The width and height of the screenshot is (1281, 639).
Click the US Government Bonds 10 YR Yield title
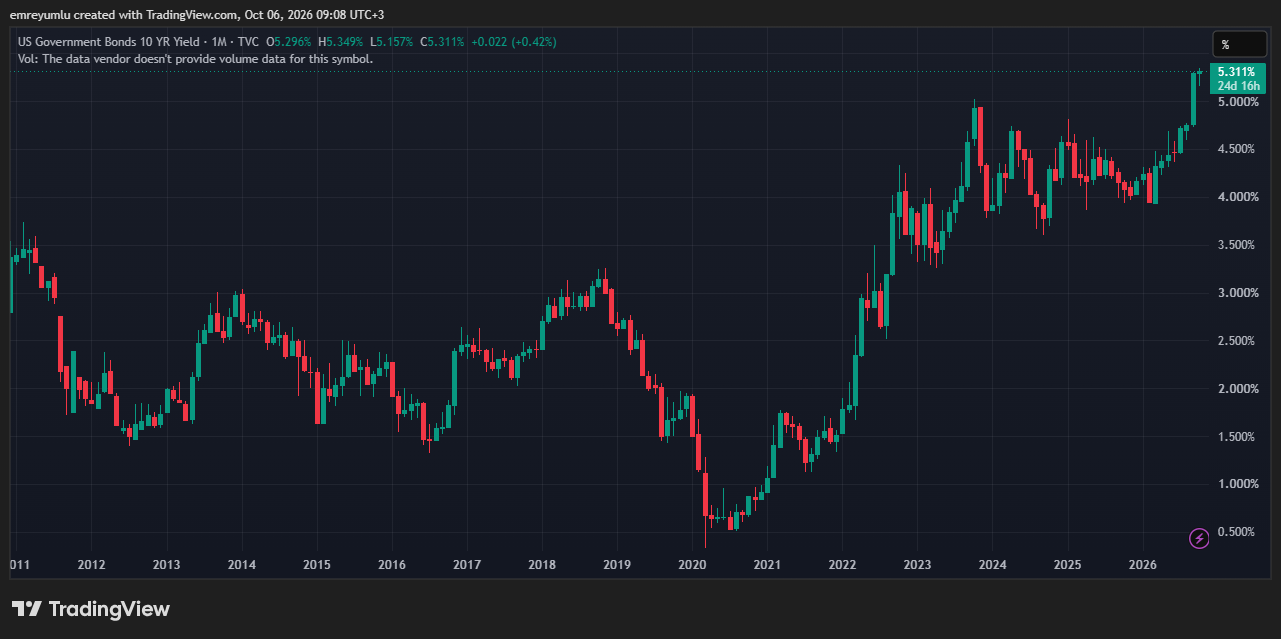pos(111,42)
